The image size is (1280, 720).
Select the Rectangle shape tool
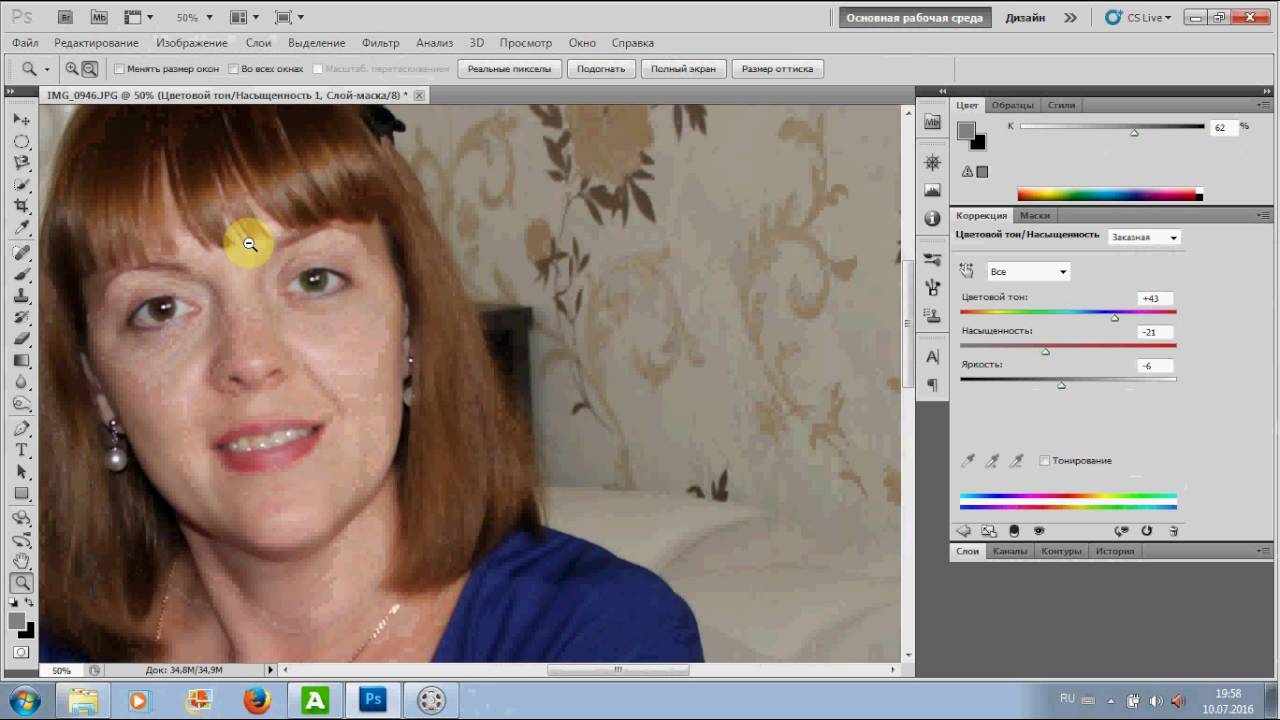21,494
